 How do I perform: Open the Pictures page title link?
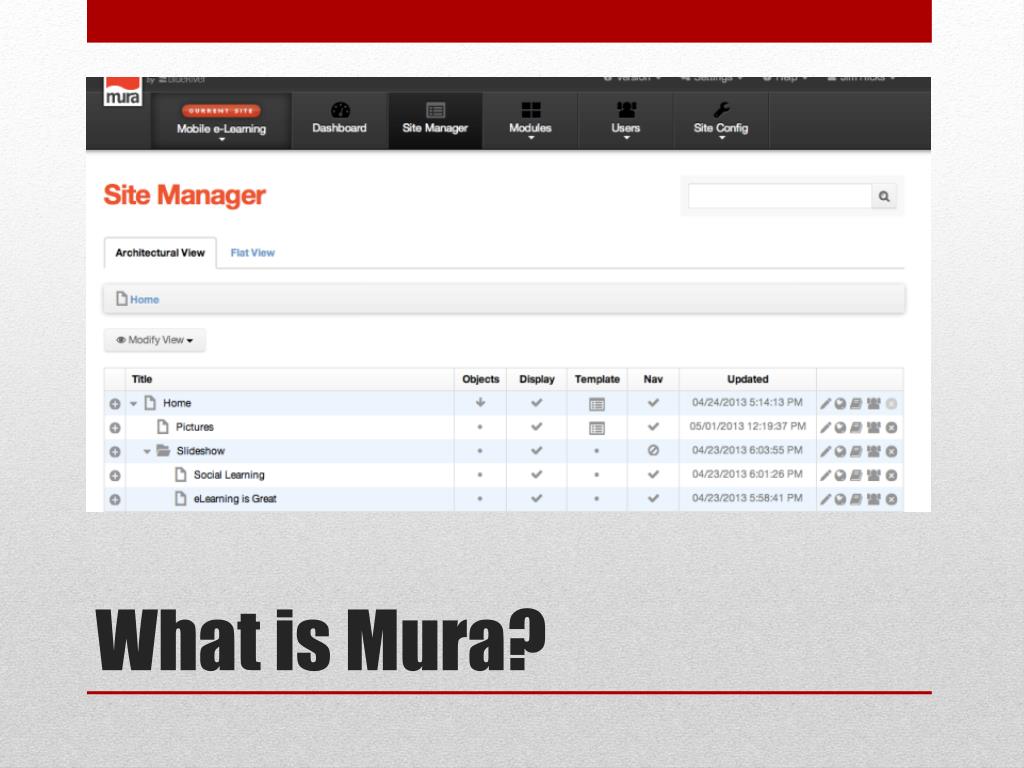(x=195, y=427)
